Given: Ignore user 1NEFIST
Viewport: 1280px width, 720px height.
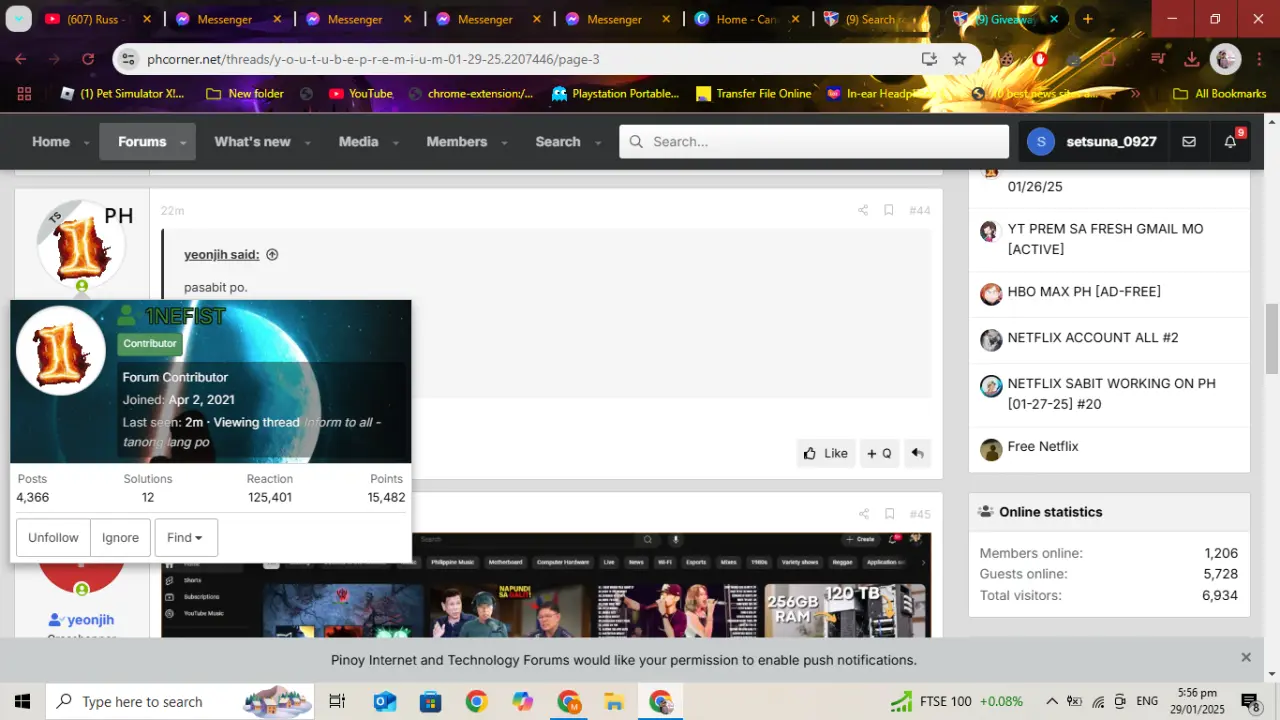Looking at the screenshot, I should click(x=120, y=537).
